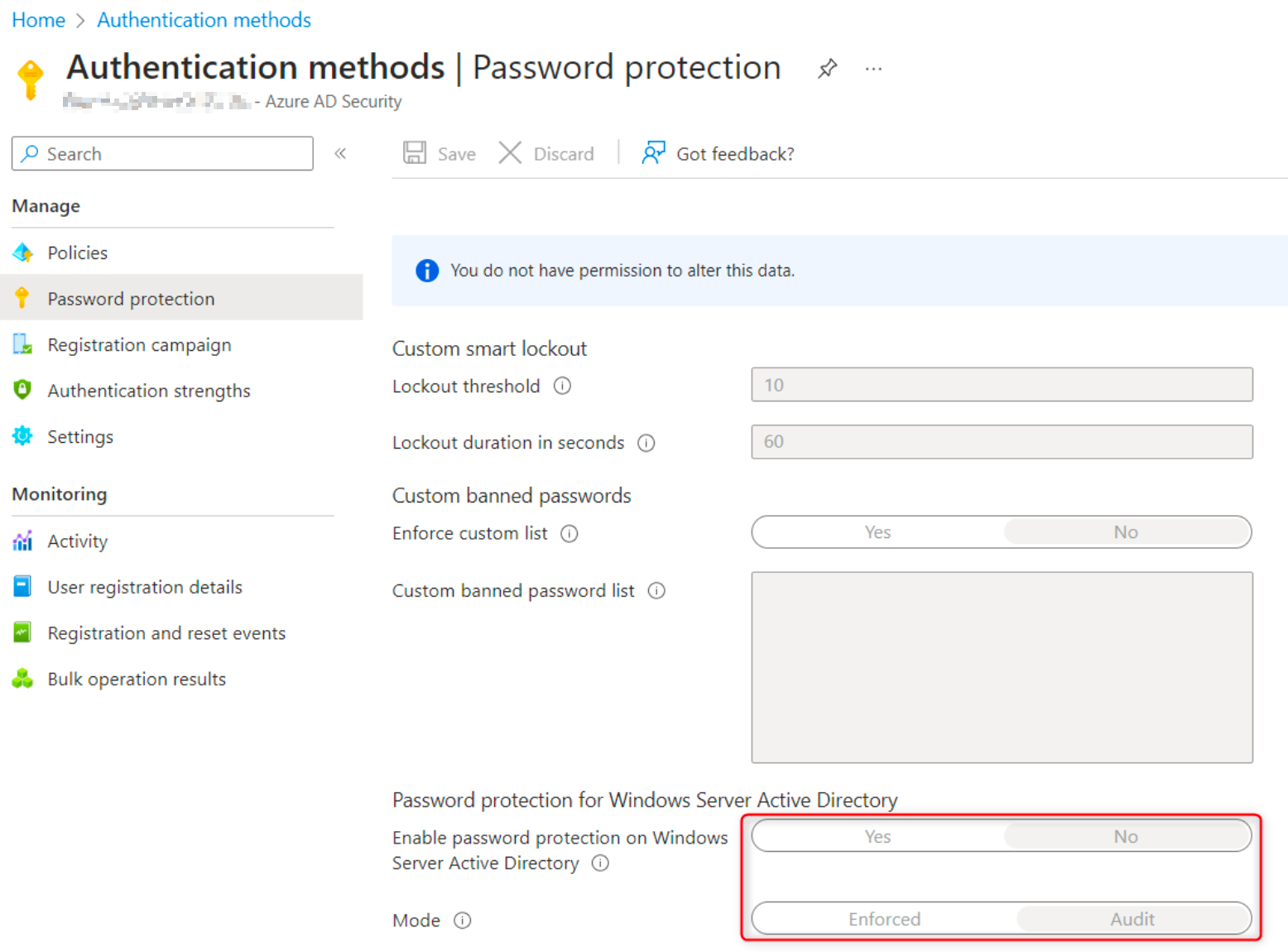
Task: Select the Registration campaign icon
Action: [x=22, y=344]
